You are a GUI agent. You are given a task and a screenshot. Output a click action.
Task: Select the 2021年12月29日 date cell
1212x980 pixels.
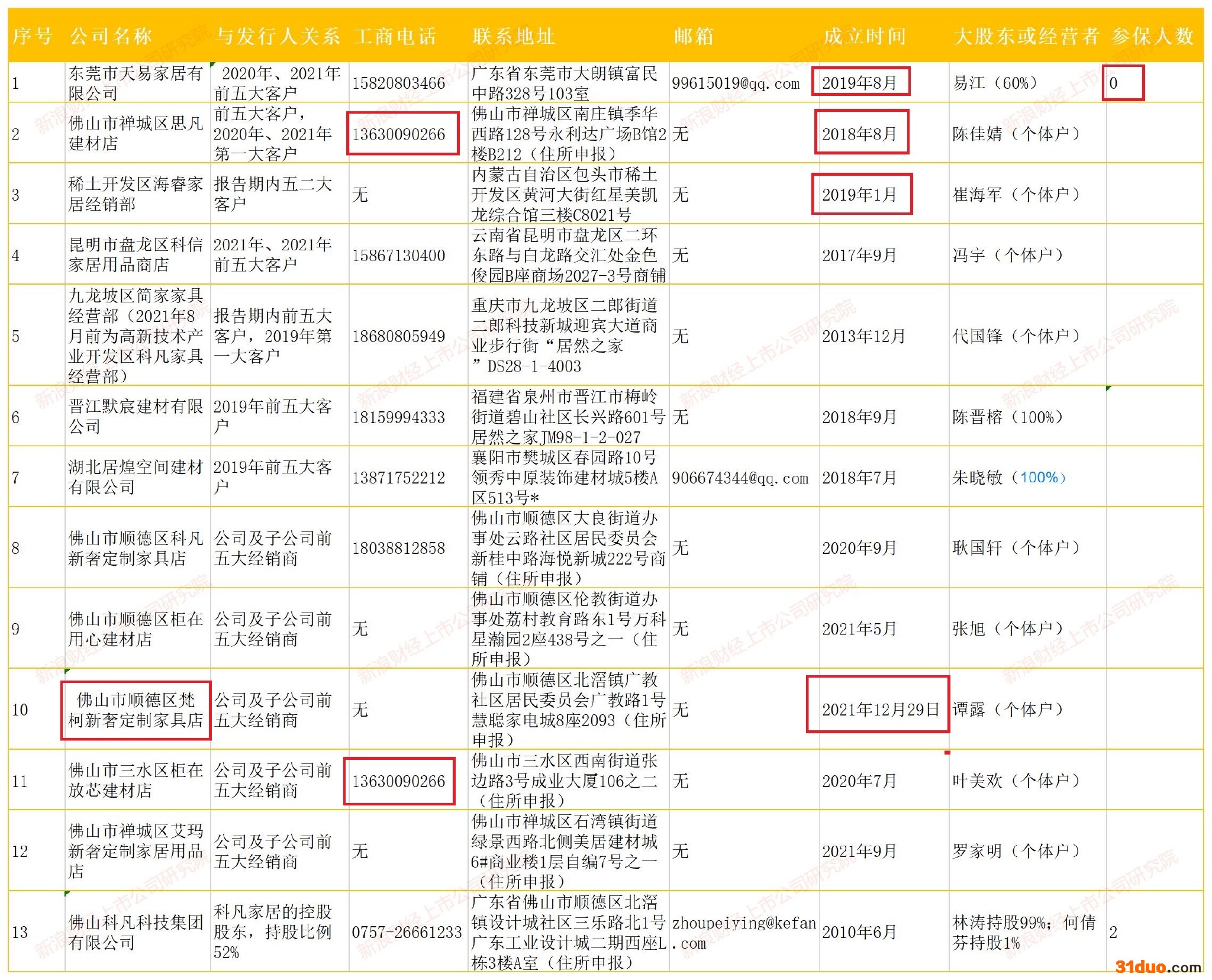pos(880,710)
